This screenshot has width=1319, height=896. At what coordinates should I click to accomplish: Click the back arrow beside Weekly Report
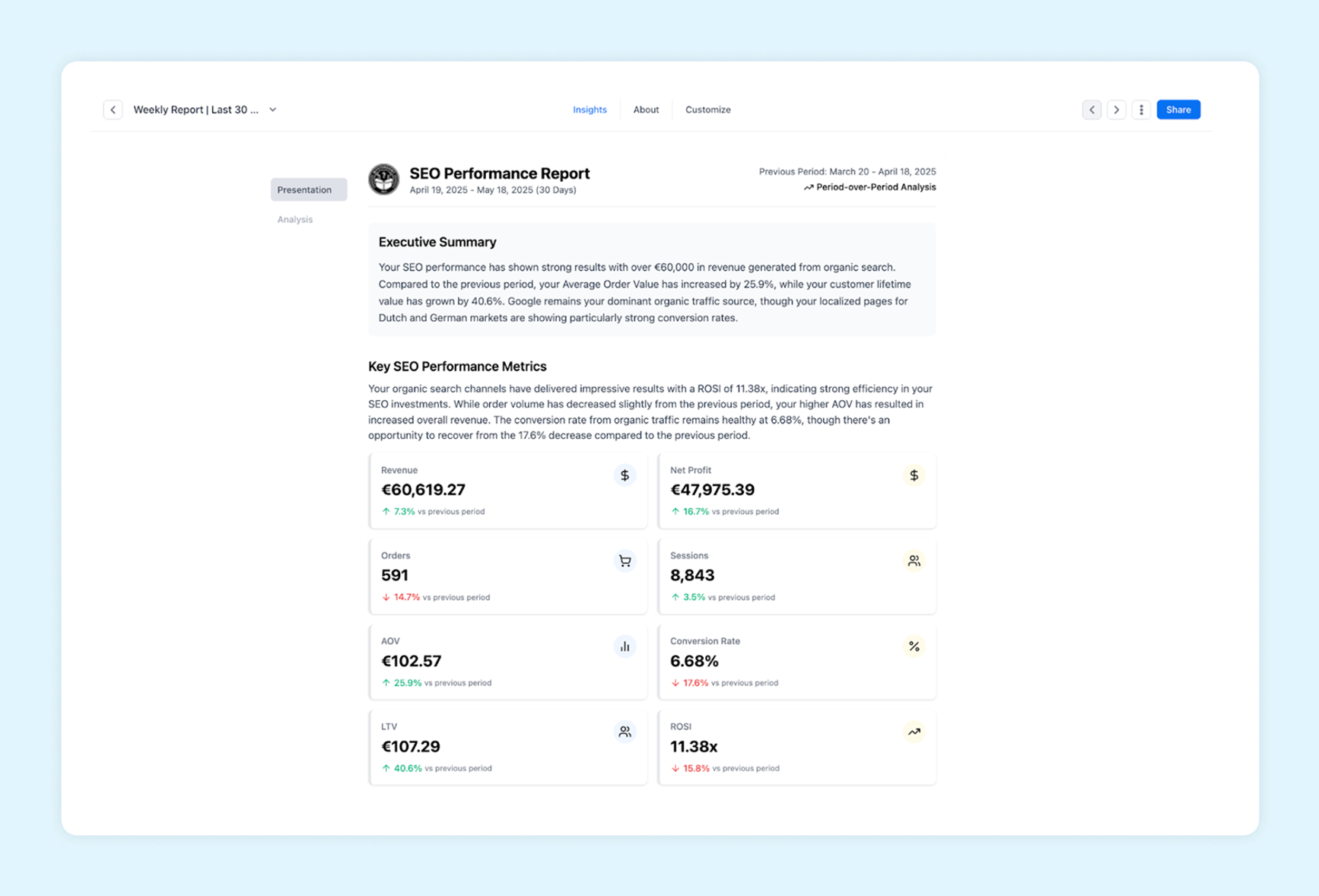(x=113, y=110)
